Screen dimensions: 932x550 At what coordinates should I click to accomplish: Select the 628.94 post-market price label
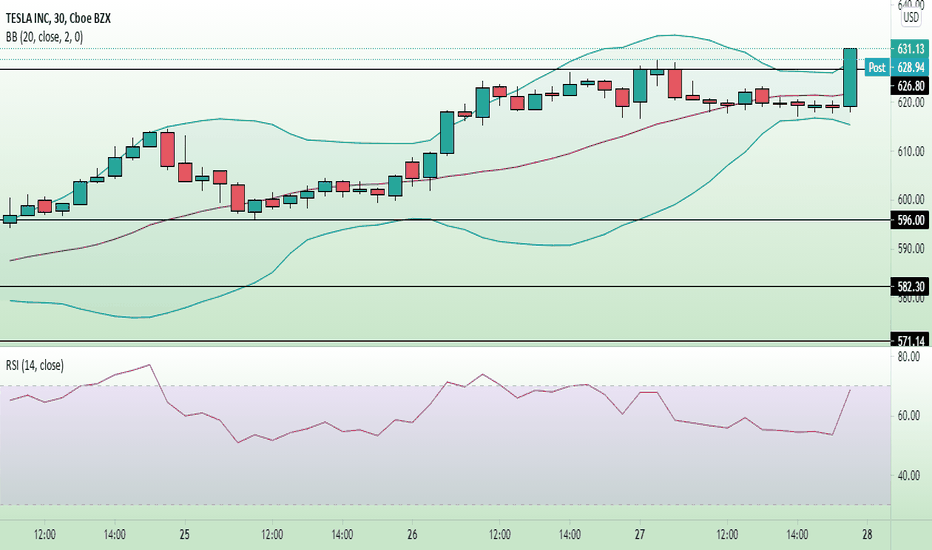(910, 67)
